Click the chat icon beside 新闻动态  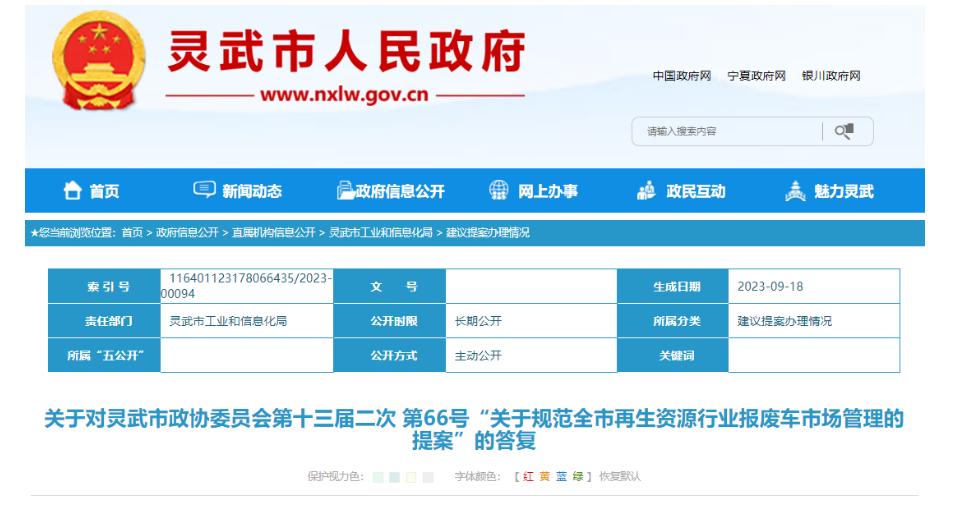coord(204,191)
